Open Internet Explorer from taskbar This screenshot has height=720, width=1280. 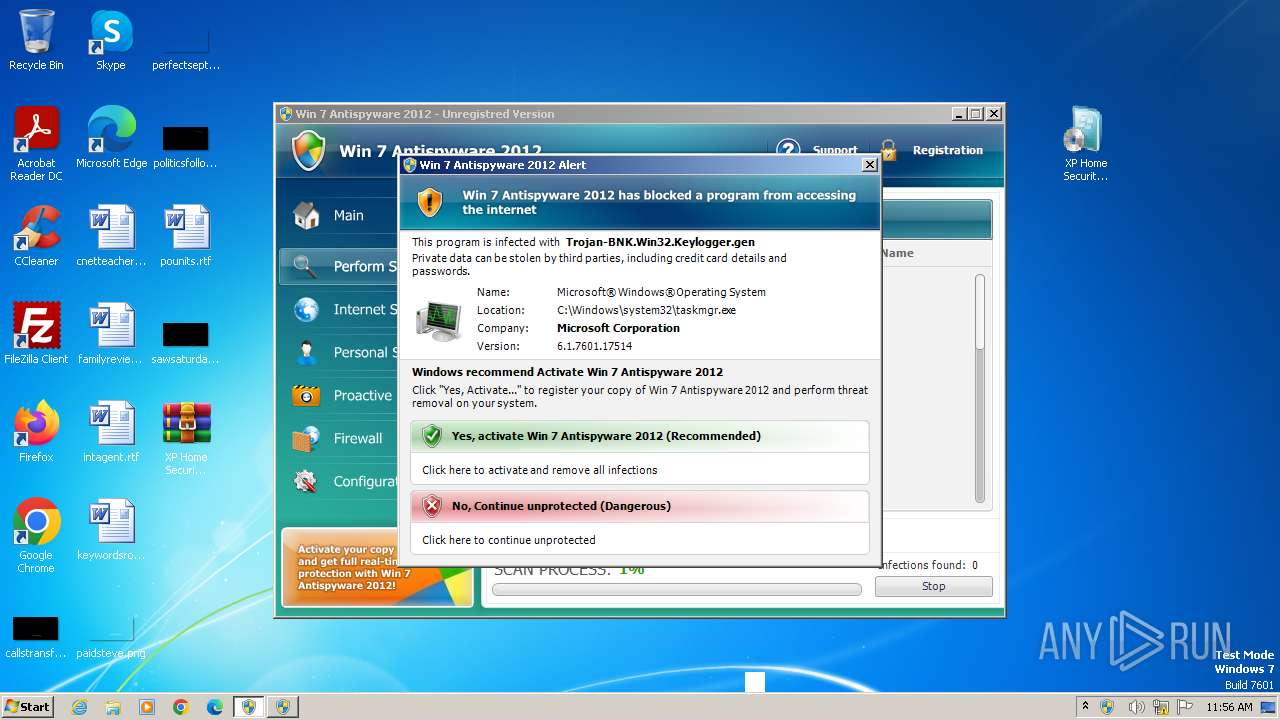pos(79,707)
